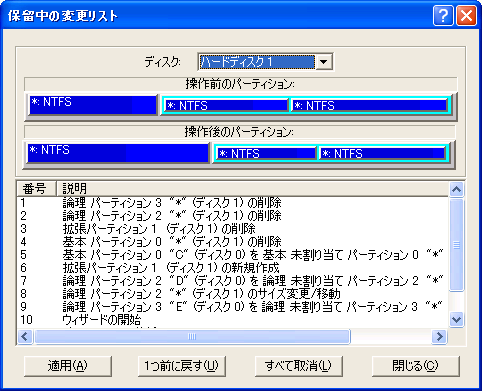Click middle logical NTFS partition in 操作前
Screen dimensions: 482x391
click(x=227, y=105)
